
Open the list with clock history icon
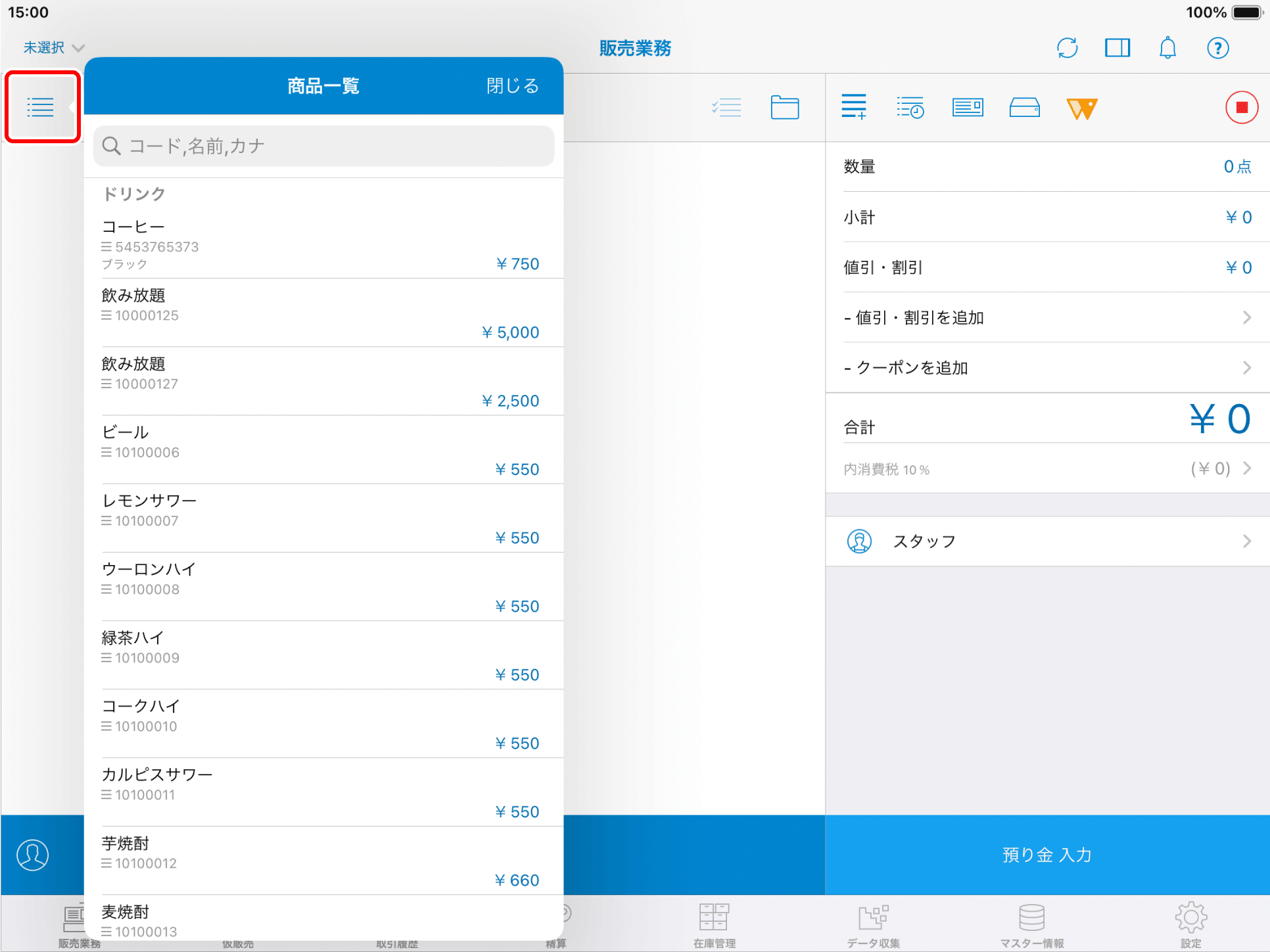910,108
